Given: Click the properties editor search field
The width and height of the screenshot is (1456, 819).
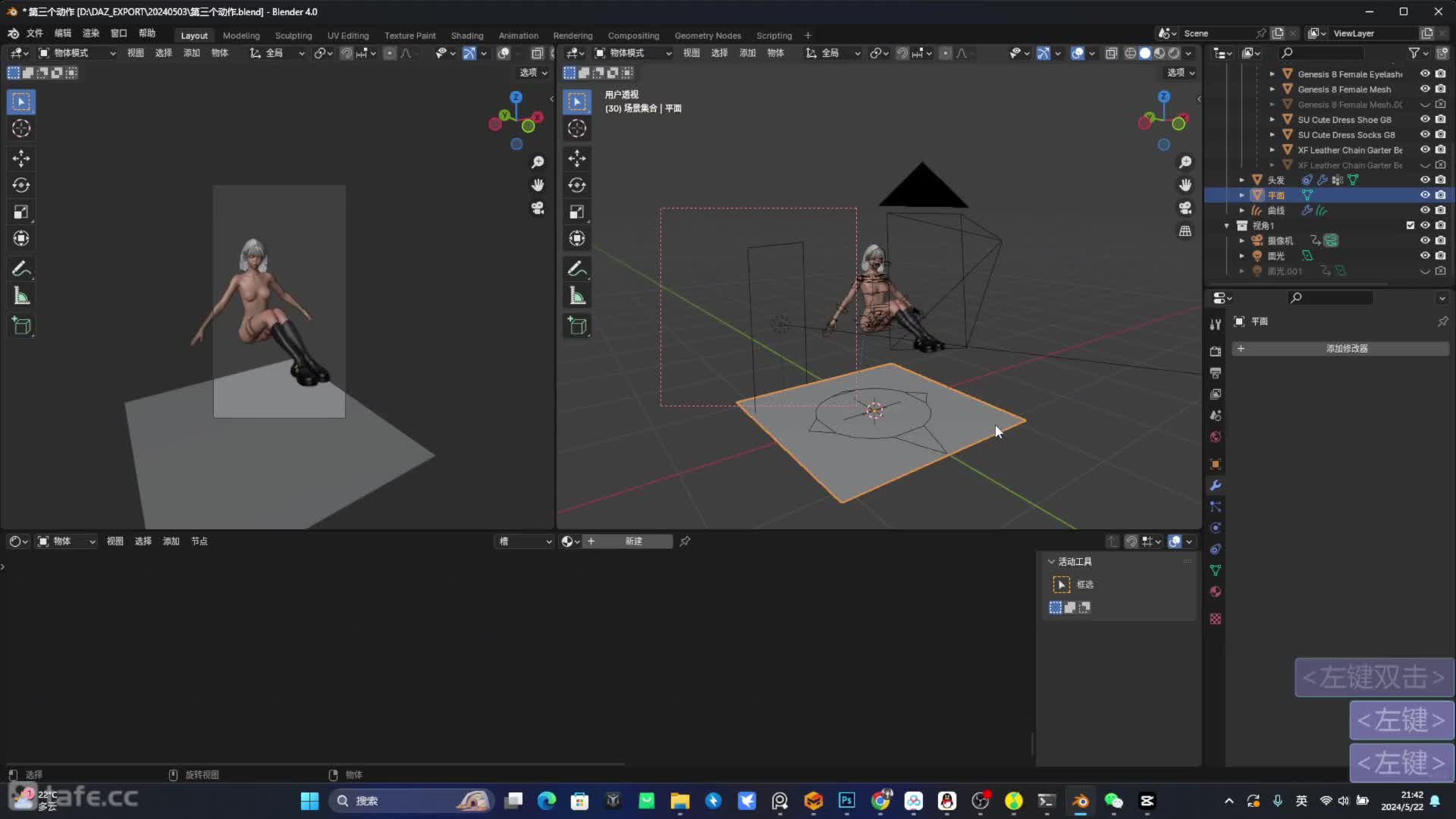Looking at the screenshot, I should (1331, 298).
